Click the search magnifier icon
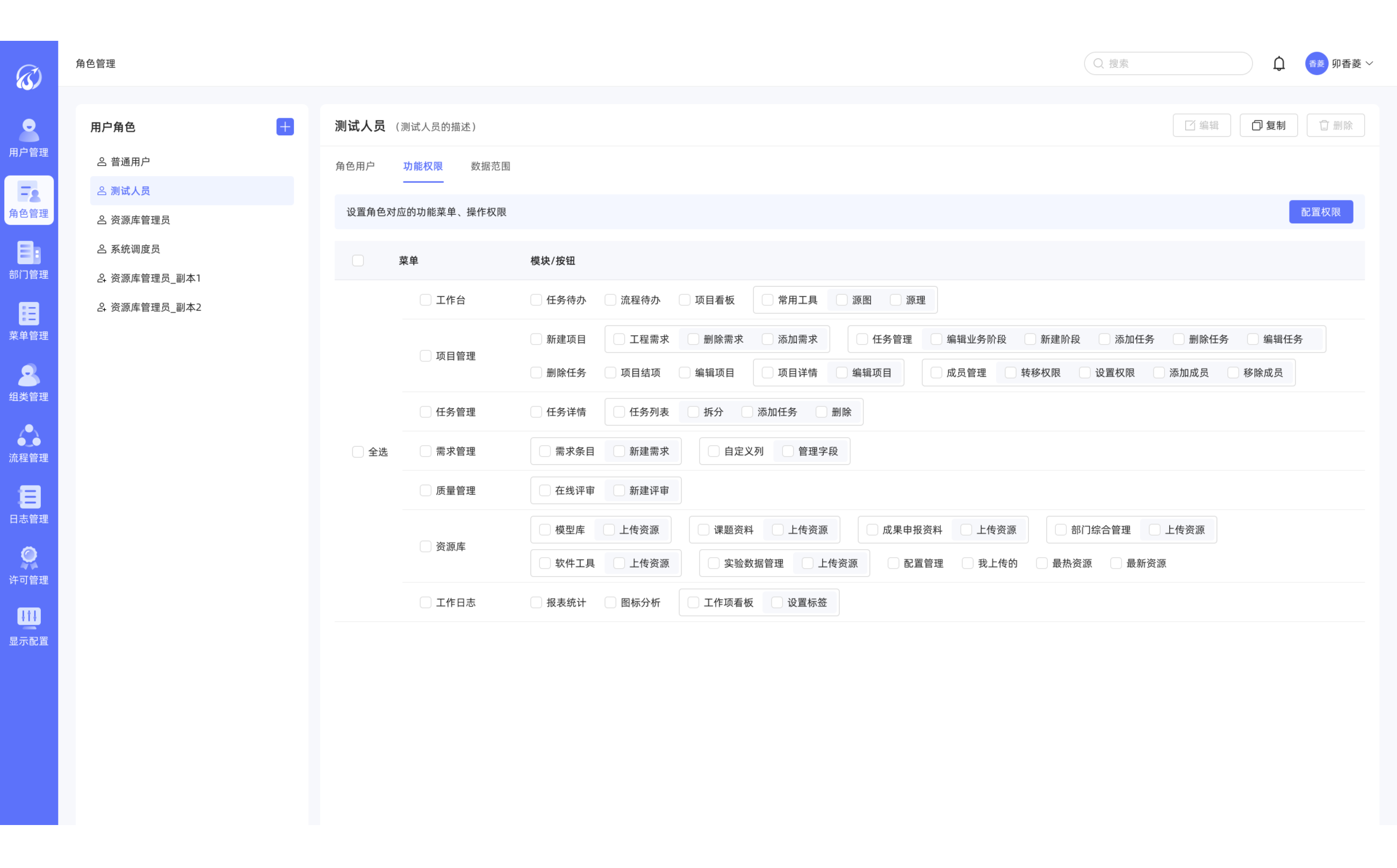1397x868 pixels. point(1098,63)
